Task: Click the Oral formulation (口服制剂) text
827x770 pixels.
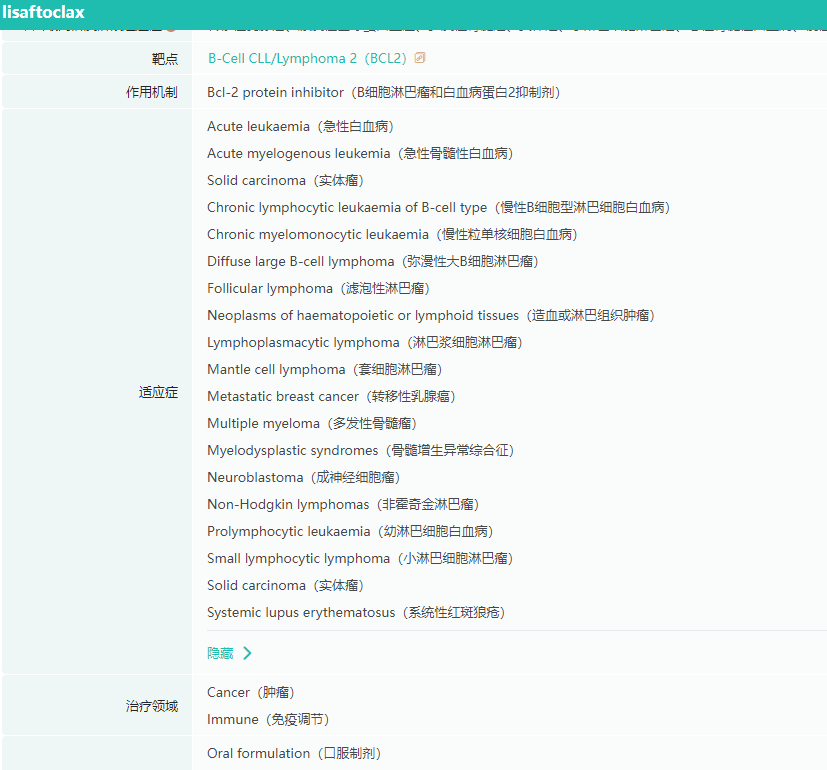Action: click(x=294, y=754)
